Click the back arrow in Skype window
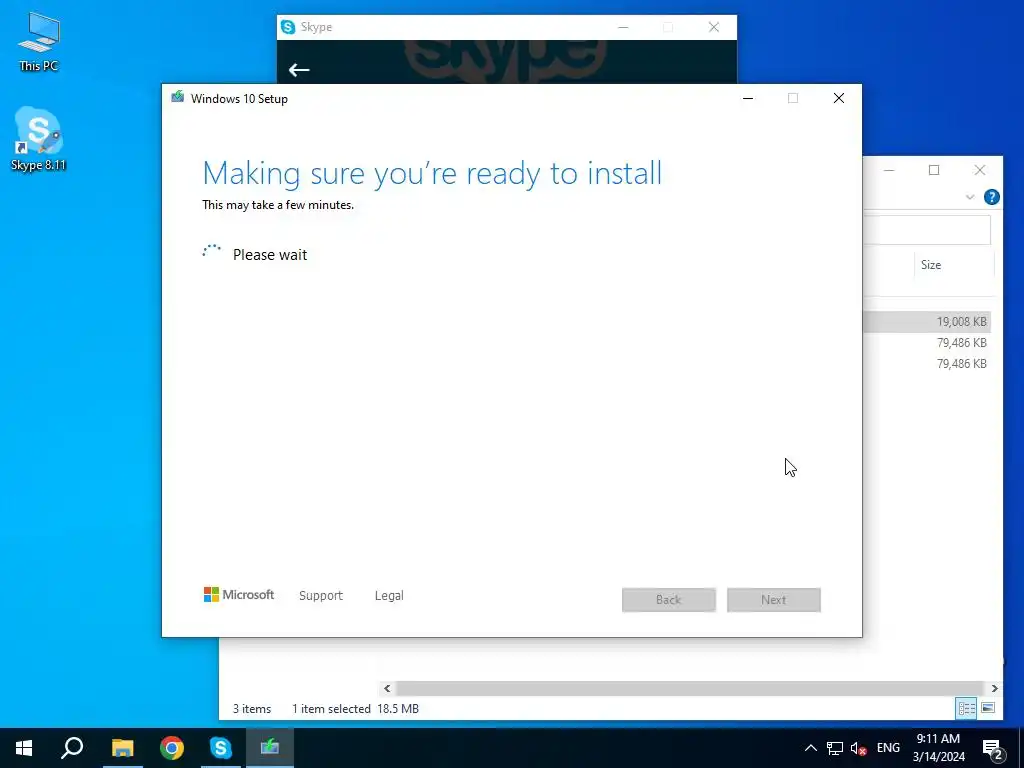 click(x=299, y=70)
